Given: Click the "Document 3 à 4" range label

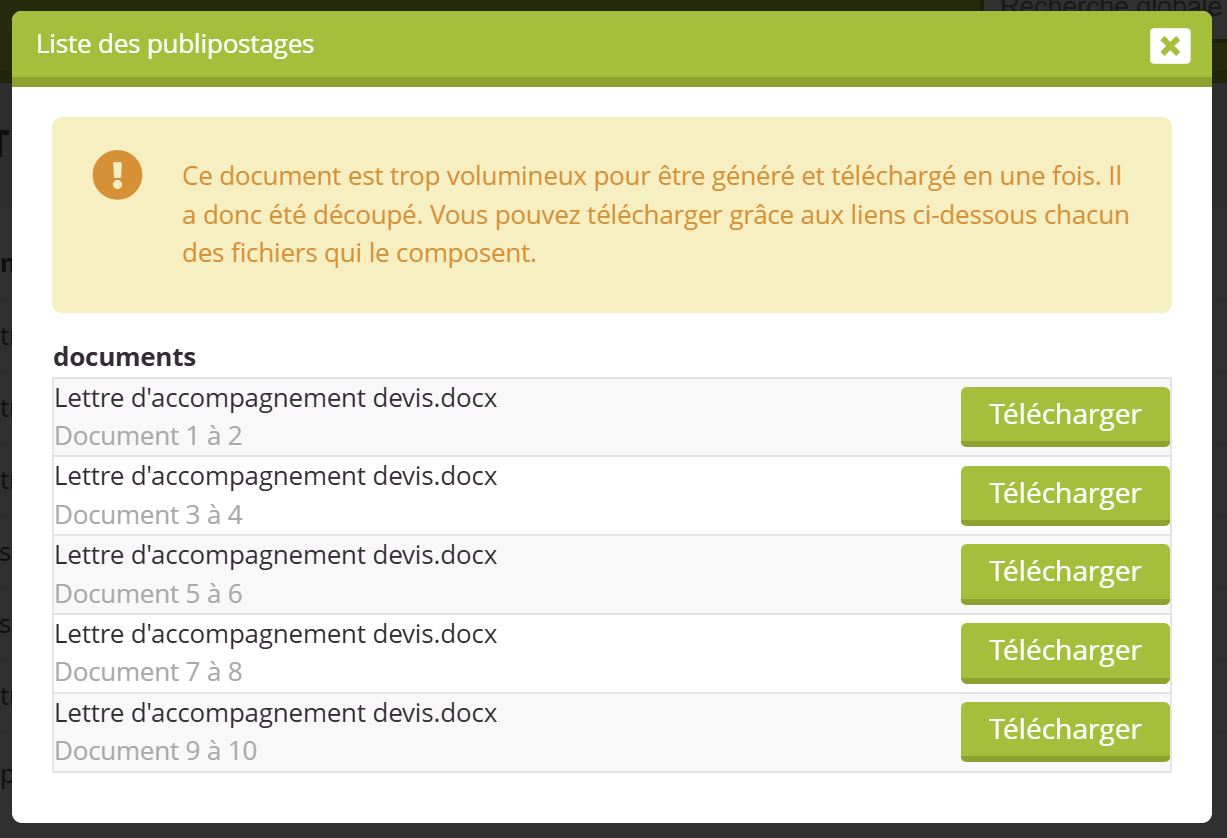Looking at the screenshot, I should point(148,516).
